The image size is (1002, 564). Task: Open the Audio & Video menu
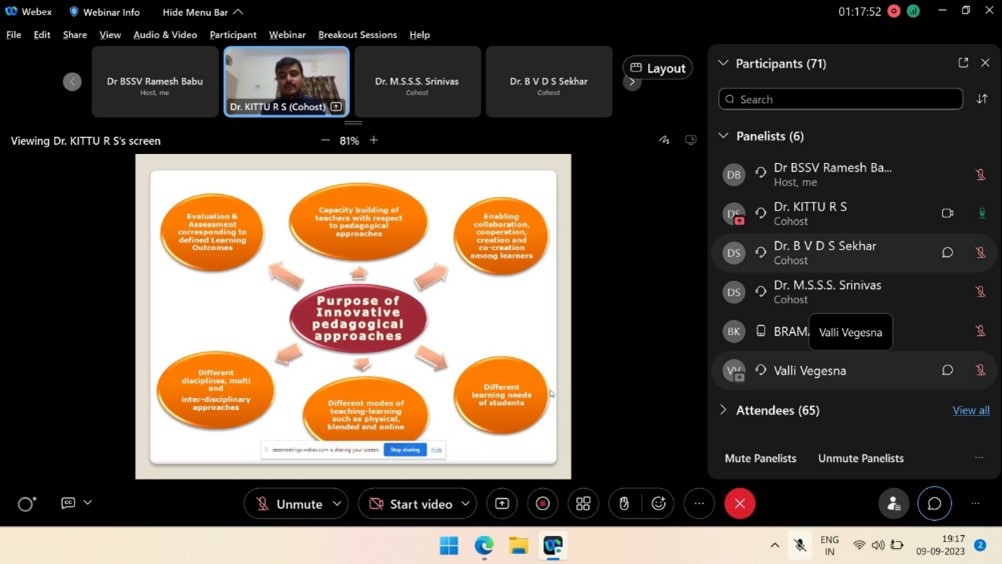[x=165, y=35]
